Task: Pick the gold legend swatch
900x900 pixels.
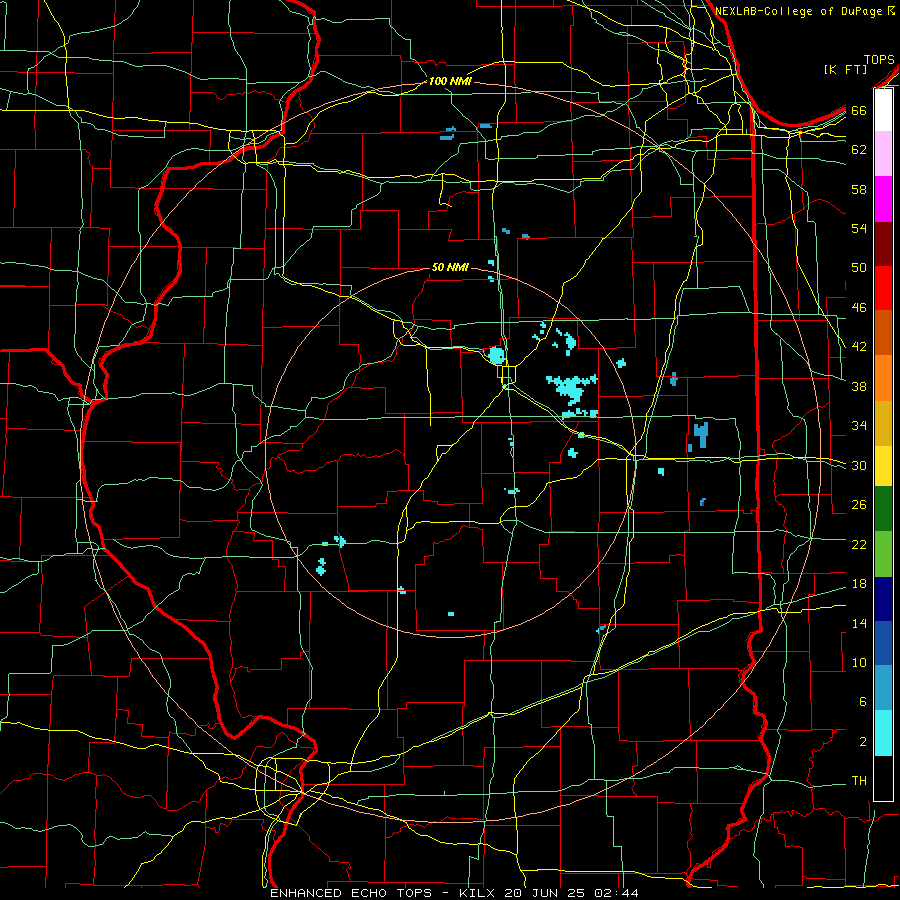Action: click(x=883, y=423)
